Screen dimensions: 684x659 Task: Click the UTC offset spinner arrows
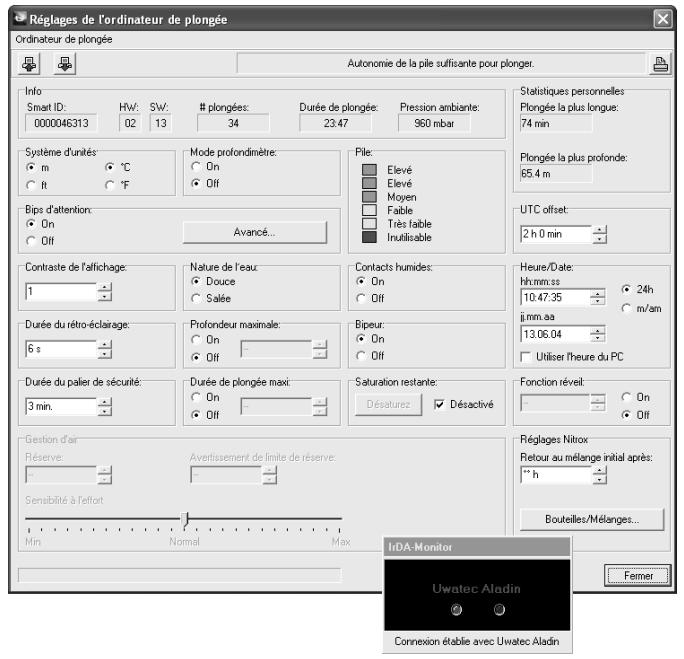pyautogui.click(x=600, y=234)
